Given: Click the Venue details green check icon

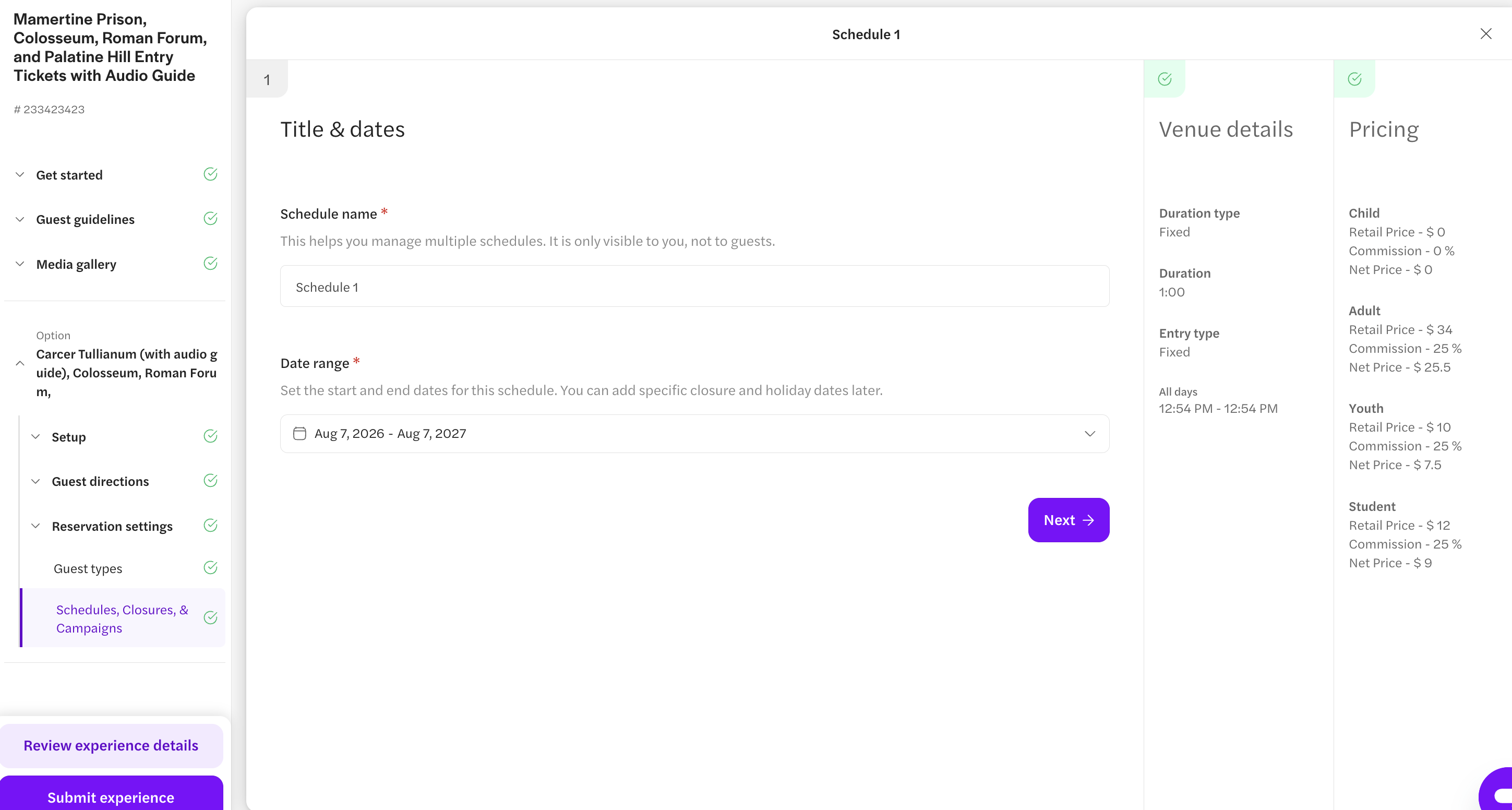Looking at the screenshot, I should click(x=1165, y=79).
